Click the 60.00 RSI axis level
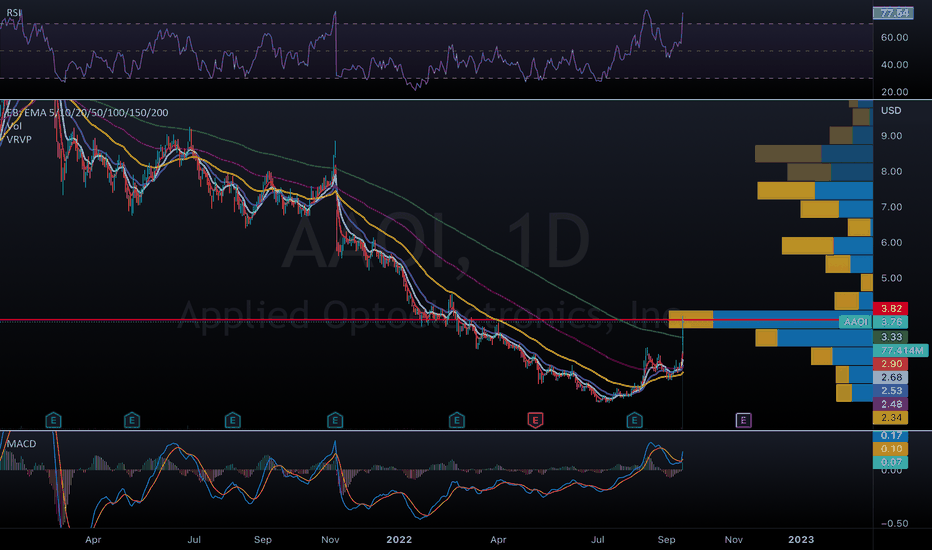This screenshot has height=550, width=932. (894, 37)
